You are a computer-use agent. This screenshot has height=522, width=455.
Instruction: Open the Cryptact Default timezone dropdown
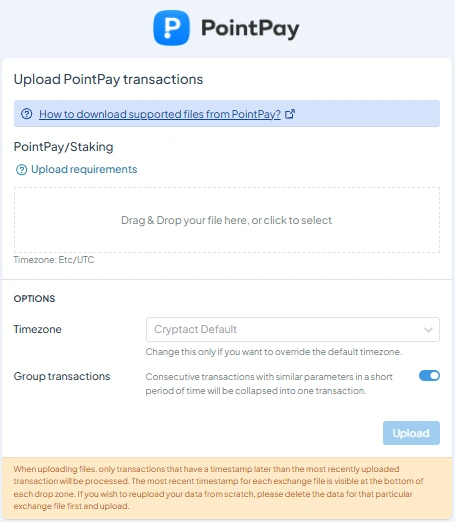pyautogui.click(x=293, y=329)
